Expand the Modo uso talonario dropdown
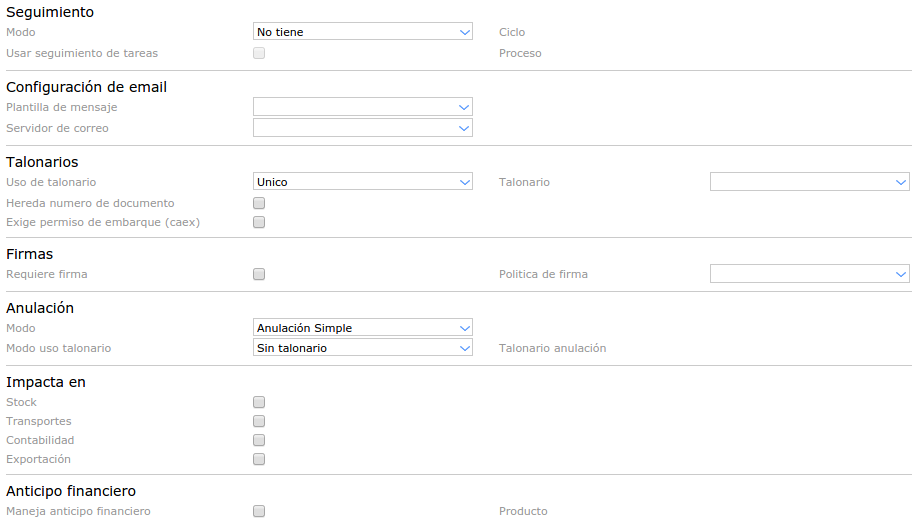924x524 pixels. [362, 348]
